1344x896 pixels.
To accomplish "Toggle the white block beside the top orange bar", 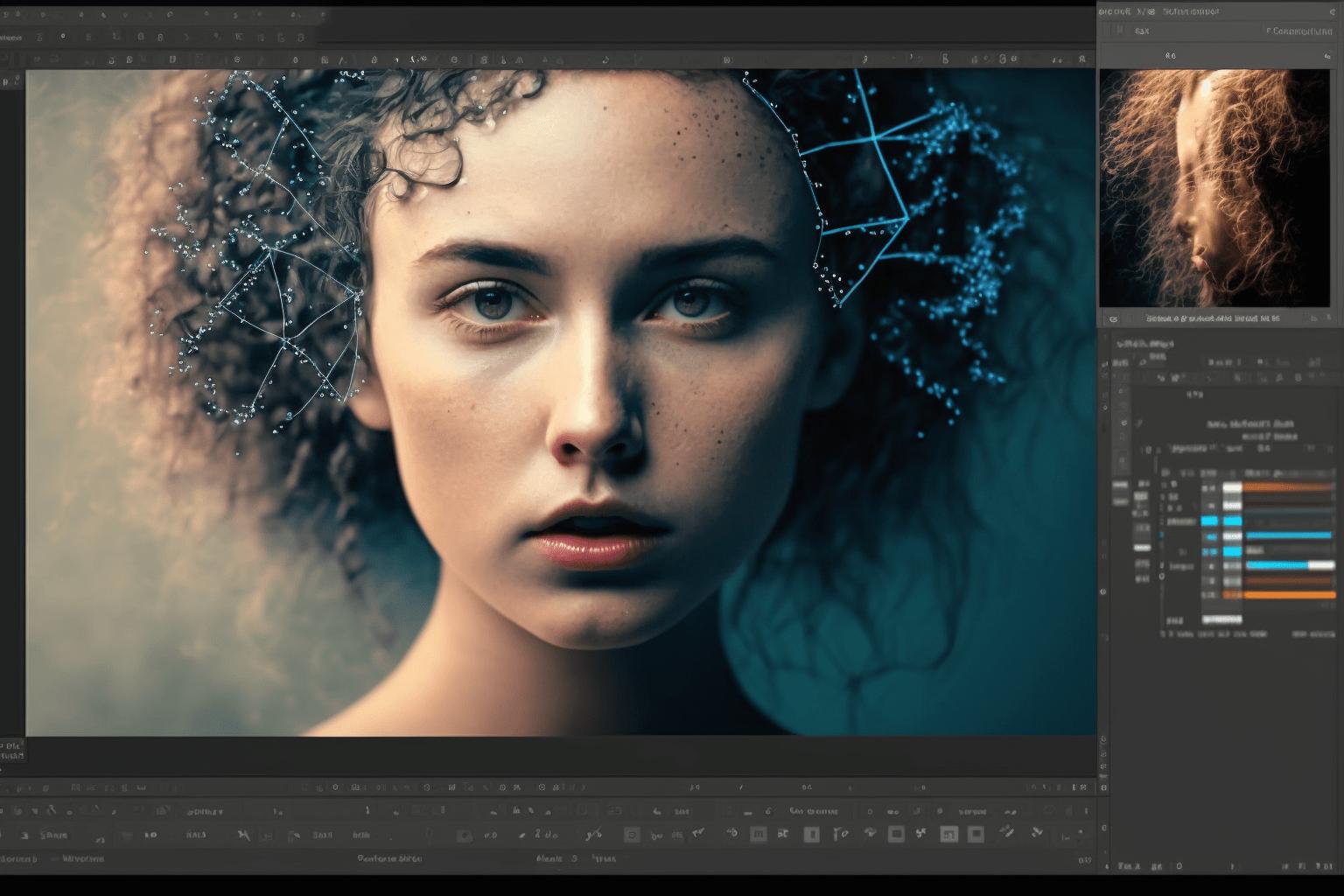I will [x=1232, y=486].
